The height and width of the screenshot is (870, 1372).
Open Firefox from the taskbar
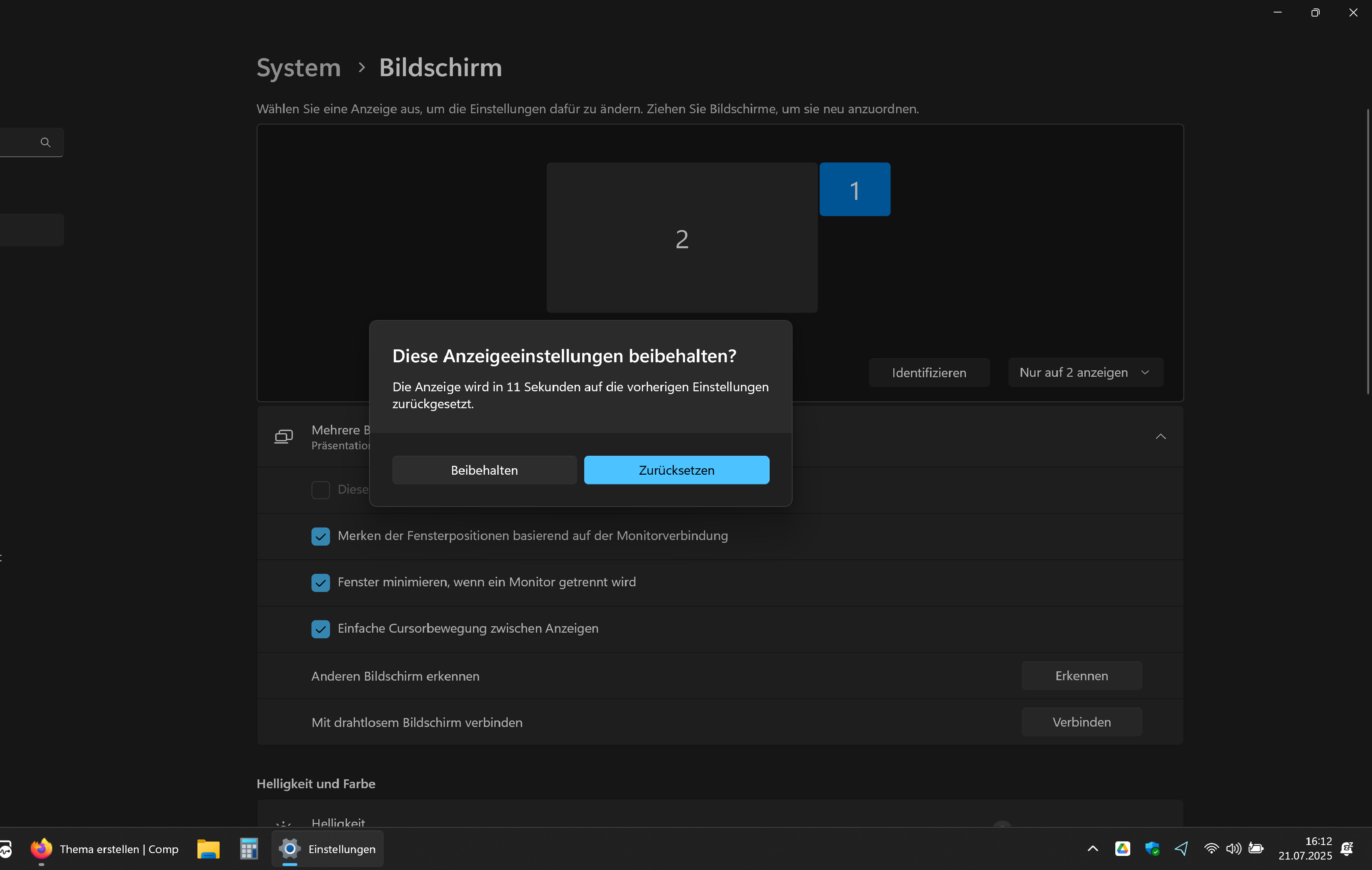point(41,849)
